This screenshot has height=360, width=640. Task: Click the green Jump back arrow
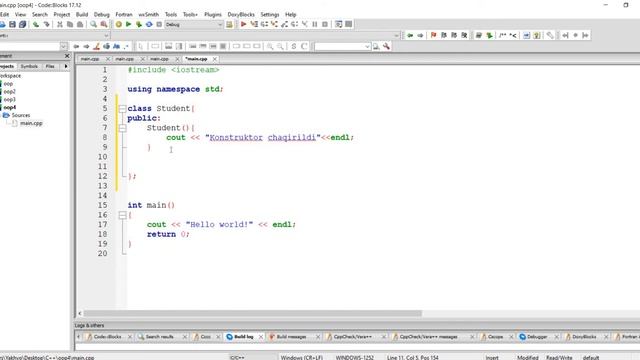(410, 36)
